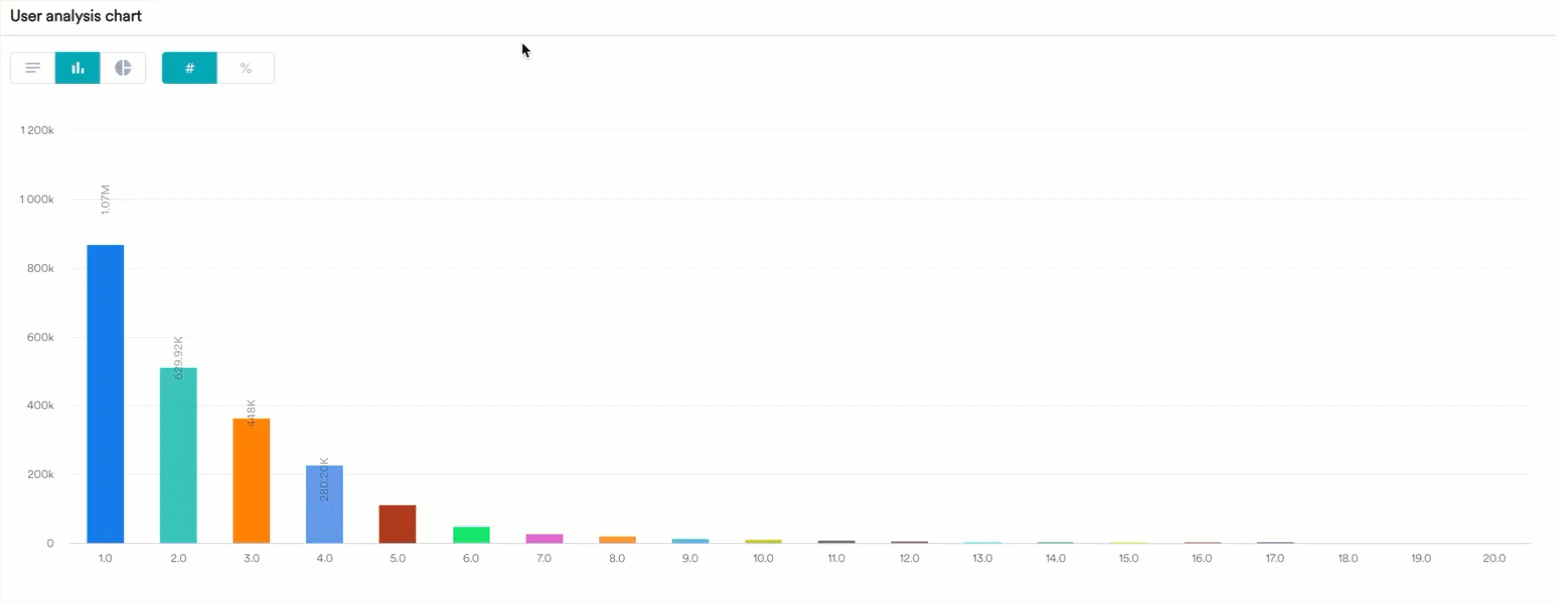The image size is (1556, 602).
Task: Click the 1.07M data label
Action: (x=106, y=199)
